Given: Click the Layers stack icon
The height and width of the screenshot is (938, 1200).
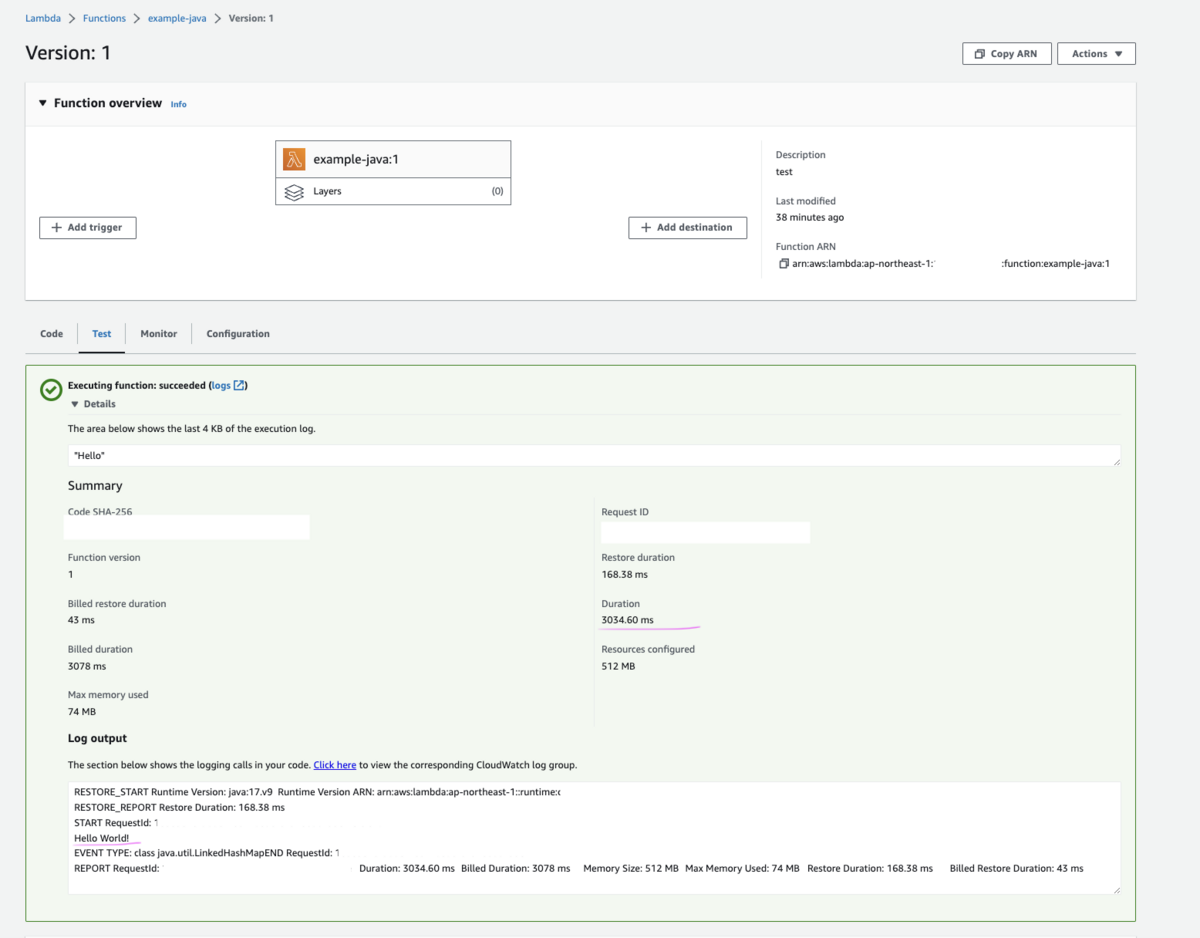Looking at the screenshot, I should (294, 192).
